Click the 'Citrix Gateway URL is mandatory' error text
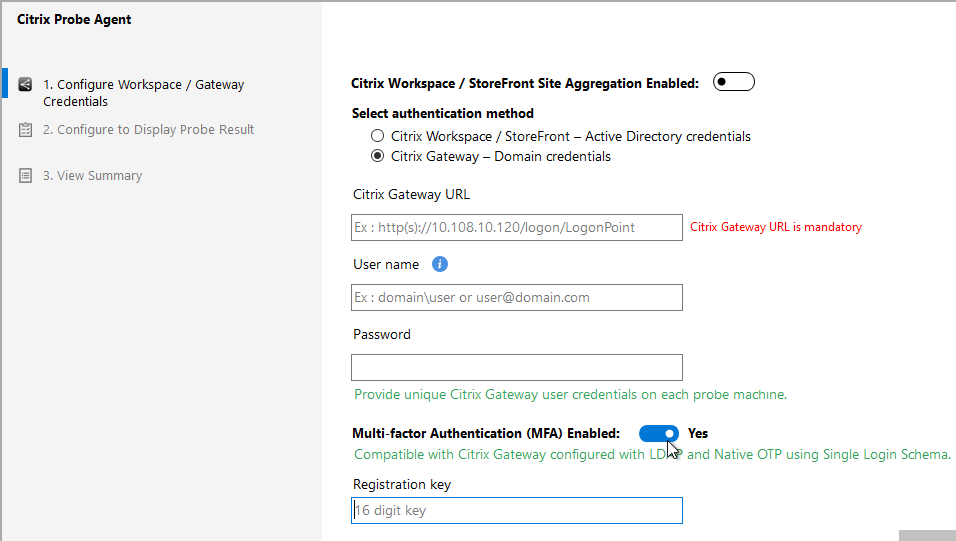 pyautogui.click(x=776, y=227)
